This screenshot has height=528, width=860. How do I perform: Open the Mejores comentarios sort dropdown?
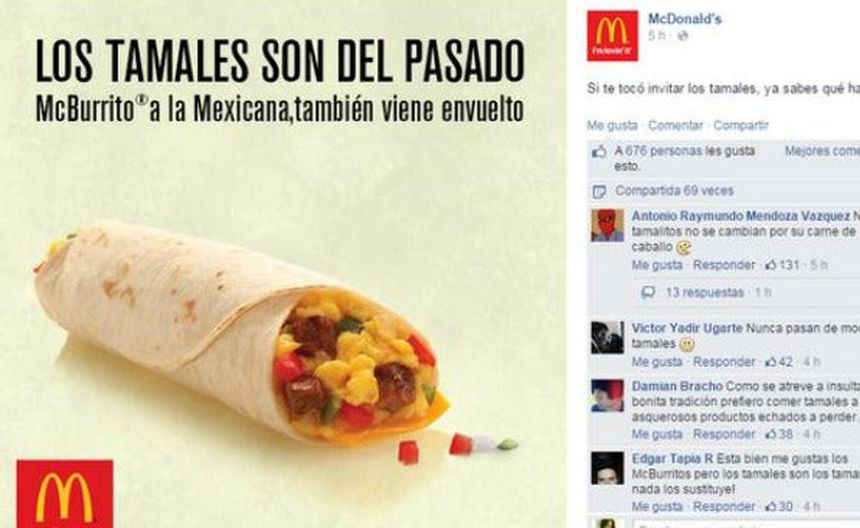(x=822, y=151)
